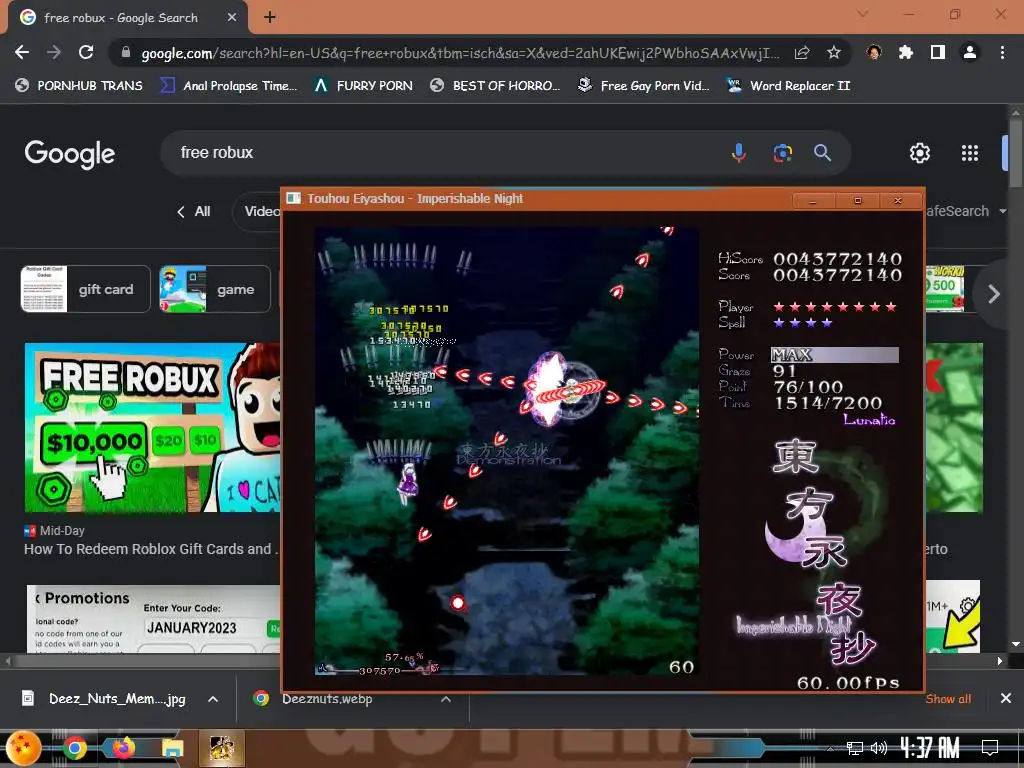Click the free robux search field

pos(444,153)
